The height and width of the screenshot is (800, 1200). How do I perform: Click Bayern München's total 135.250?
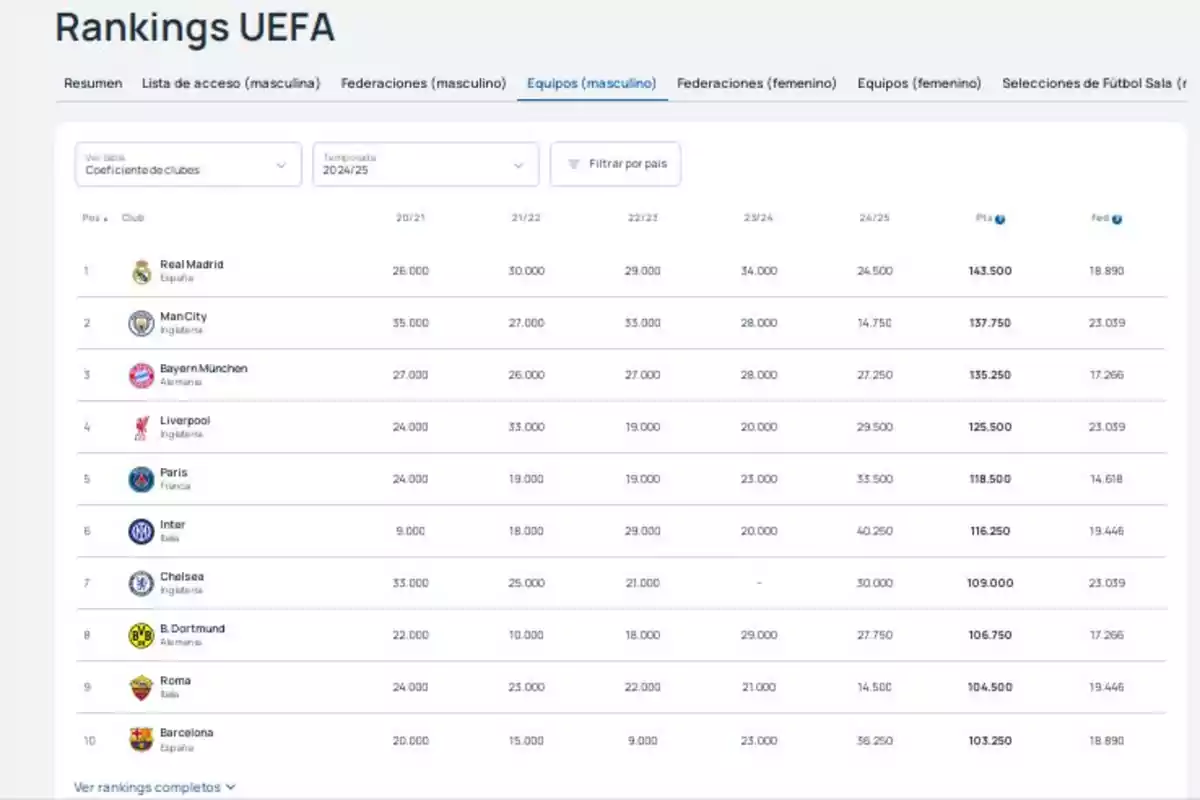pos(990,375)
